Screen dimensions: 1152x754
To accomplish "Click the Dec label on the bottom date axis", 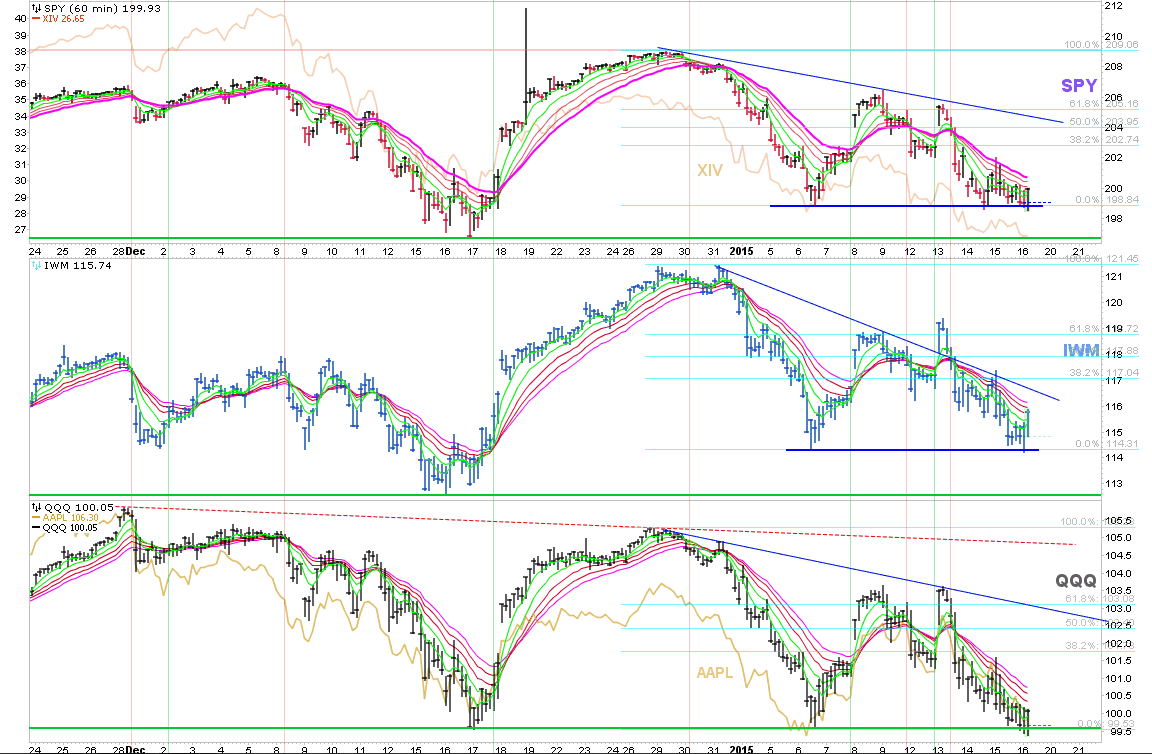I will [x=135, y=750].
